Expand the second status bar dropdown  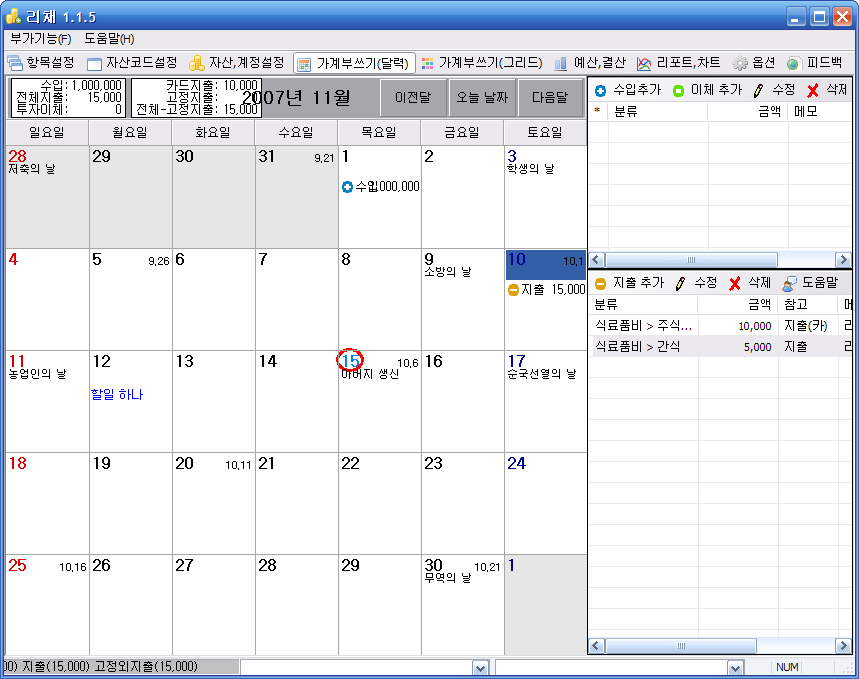pos(736,668)
